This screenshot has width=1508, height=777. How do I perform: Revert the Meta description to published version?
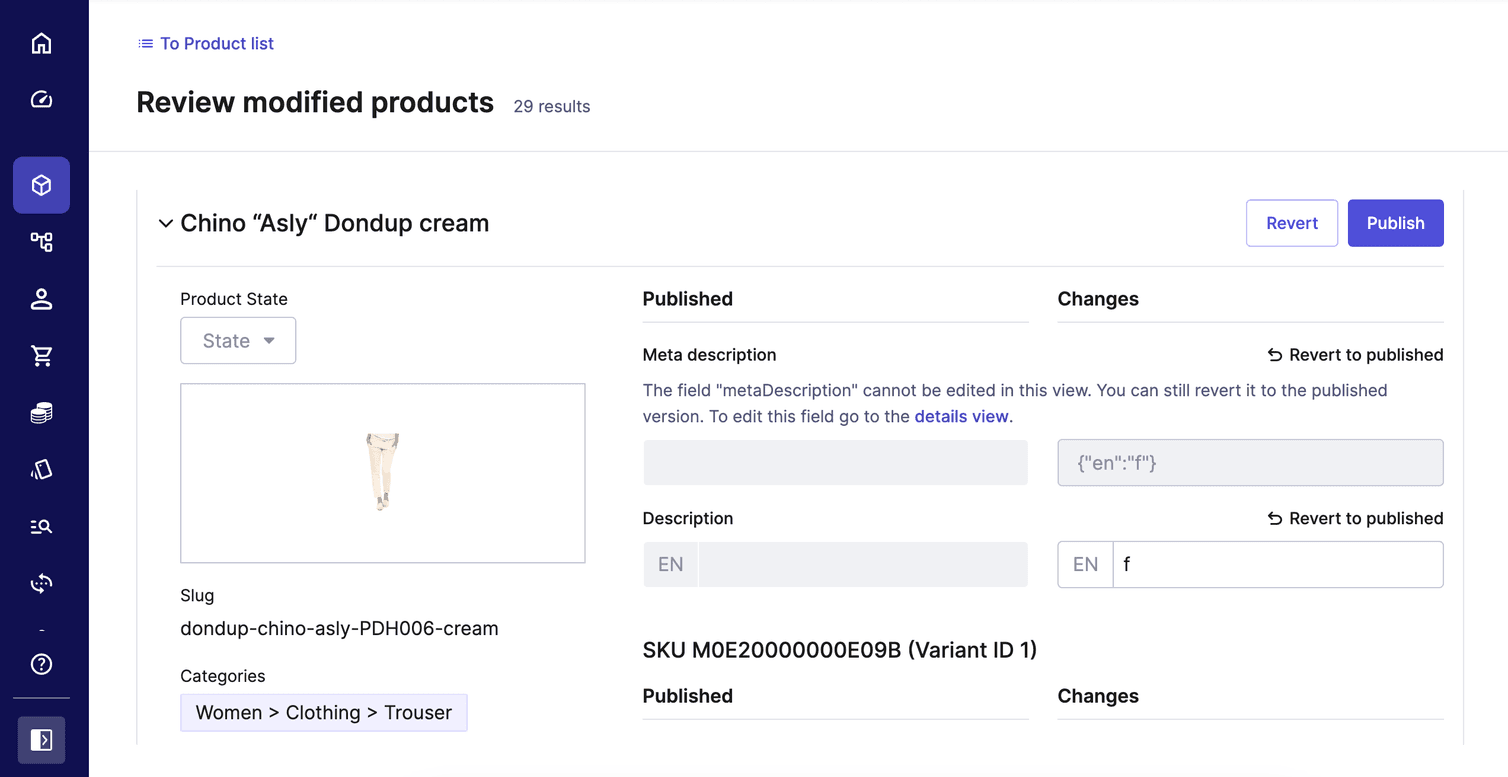(1355, 354)
